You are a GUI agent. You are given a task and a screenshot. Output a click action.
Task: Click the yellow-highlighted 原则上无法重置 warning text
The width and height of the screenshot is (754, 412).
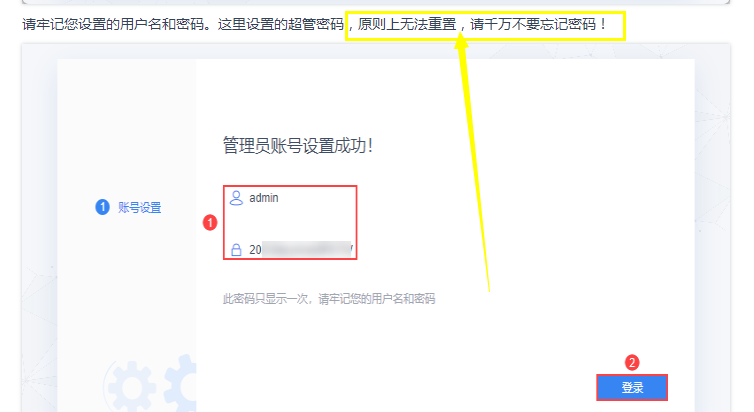(407, 24)
